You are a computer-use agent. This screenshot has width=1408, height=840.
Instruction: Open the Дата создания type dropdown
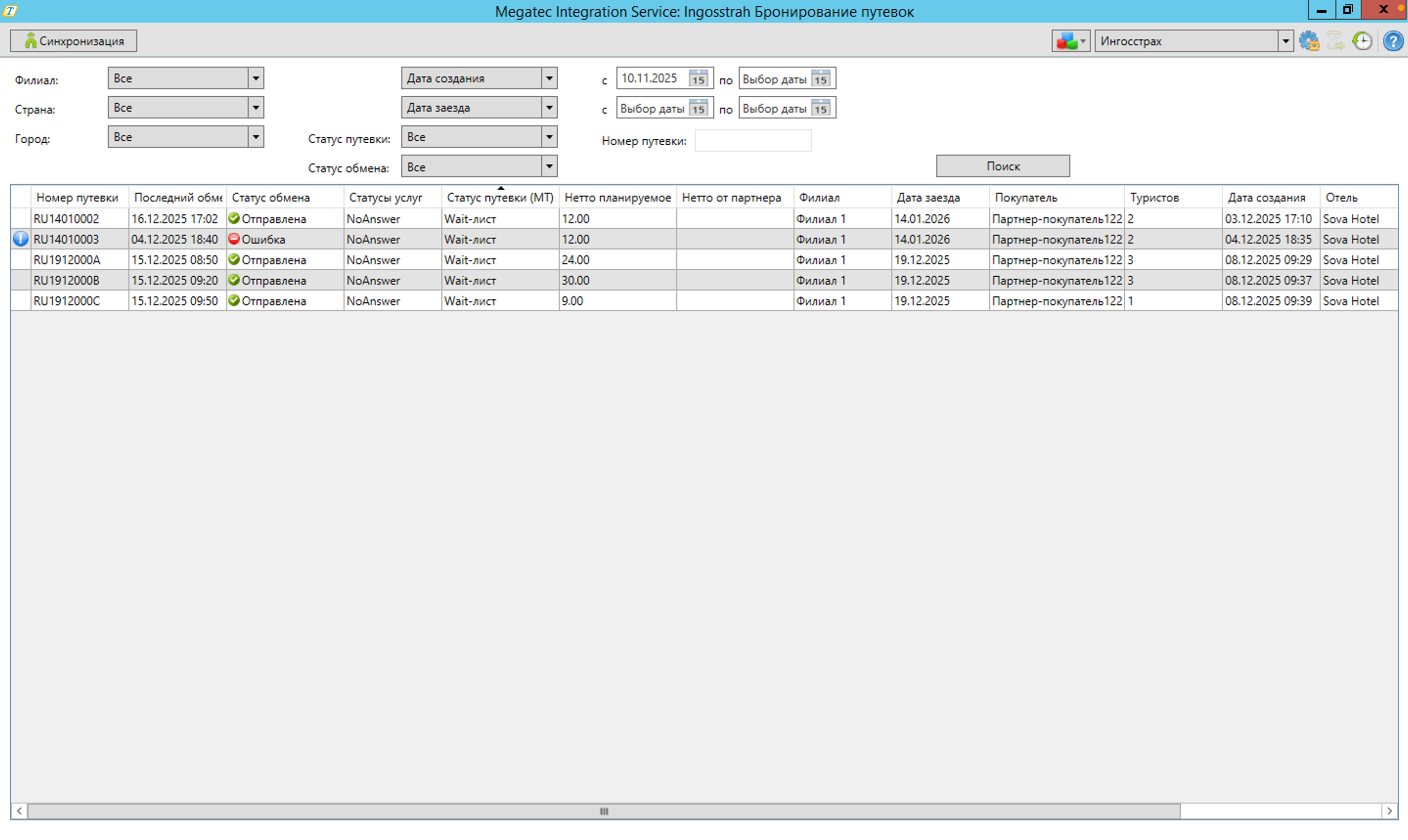click(549, 79)
